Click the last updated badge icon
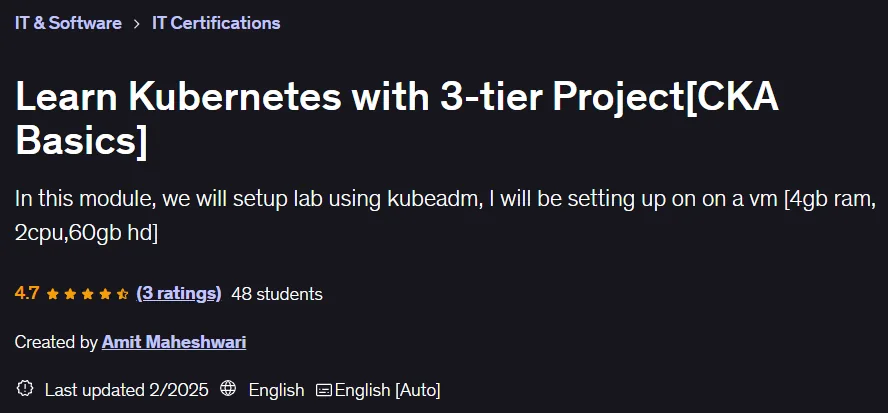888x413 pixels. click(x=25, y=389)
